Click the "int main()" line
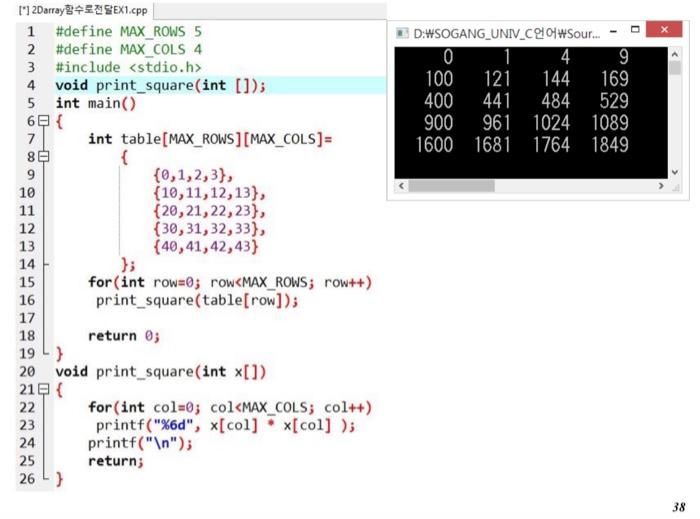 click(96, 103)
